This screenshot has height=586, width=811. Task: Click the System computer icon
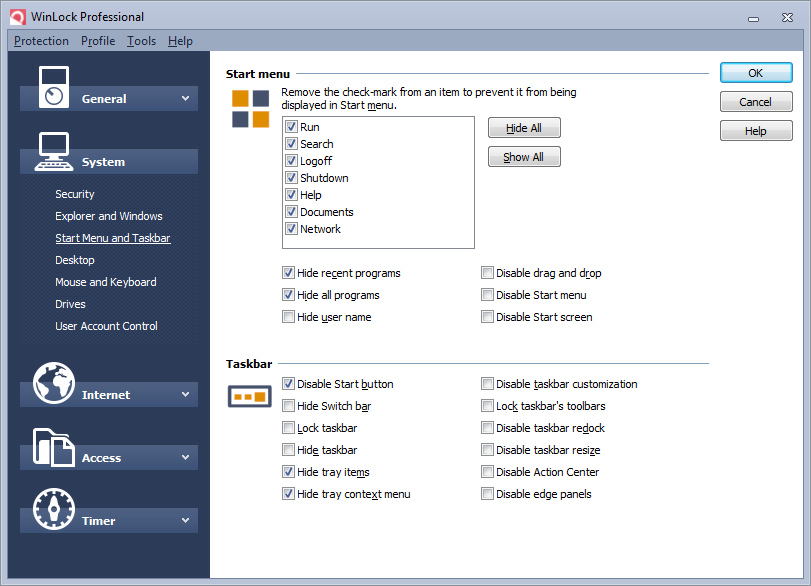[x=53, y=150]
